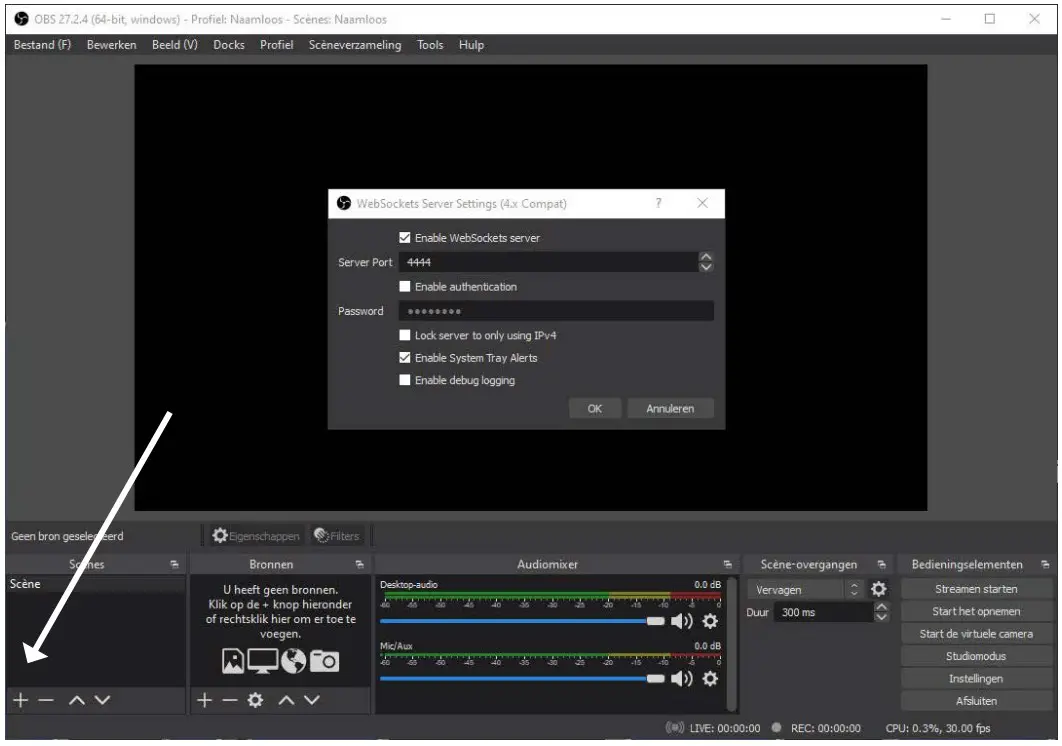Screen dimensions: 1062x746
Task: Click the image source icon in Bronnen
Action: 233,661
